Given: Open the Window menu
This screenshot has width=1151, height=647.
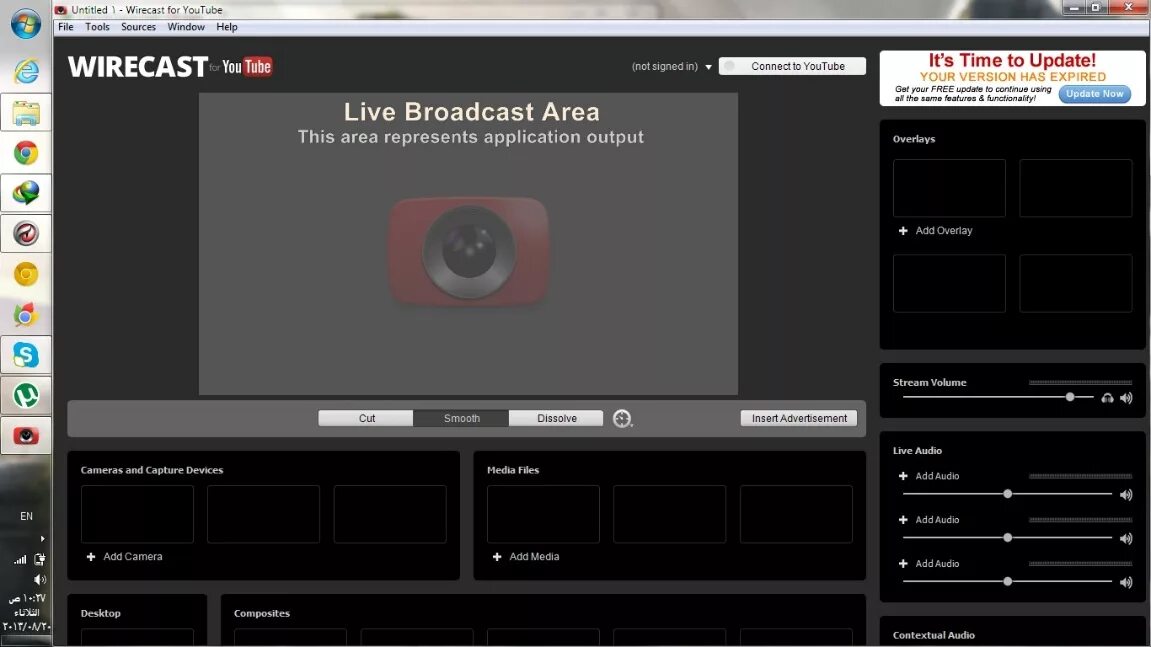Looking at the screenshot, I should tap(186, 27).
